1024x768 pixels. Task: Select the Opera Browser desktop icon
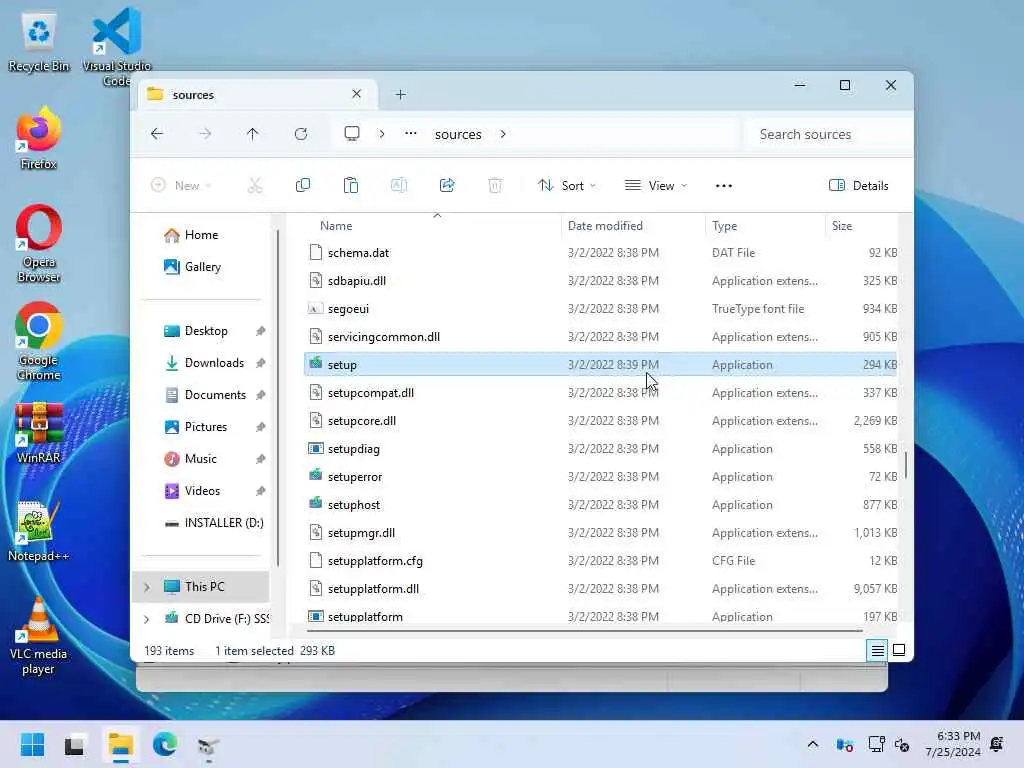pyautogui.click(x=39, y=243)
